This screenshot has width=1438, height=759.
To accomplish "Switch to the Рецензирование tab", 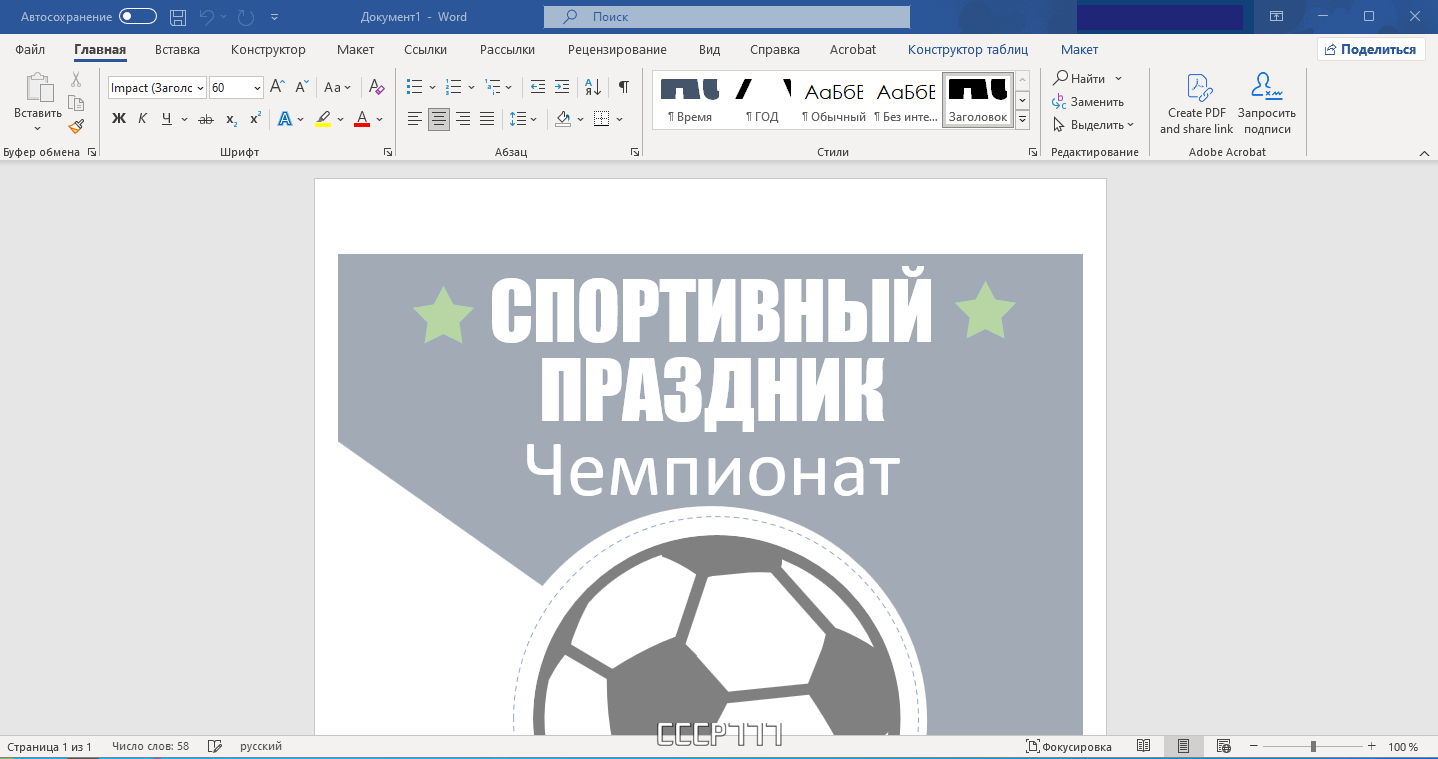I will click(616, 49).
